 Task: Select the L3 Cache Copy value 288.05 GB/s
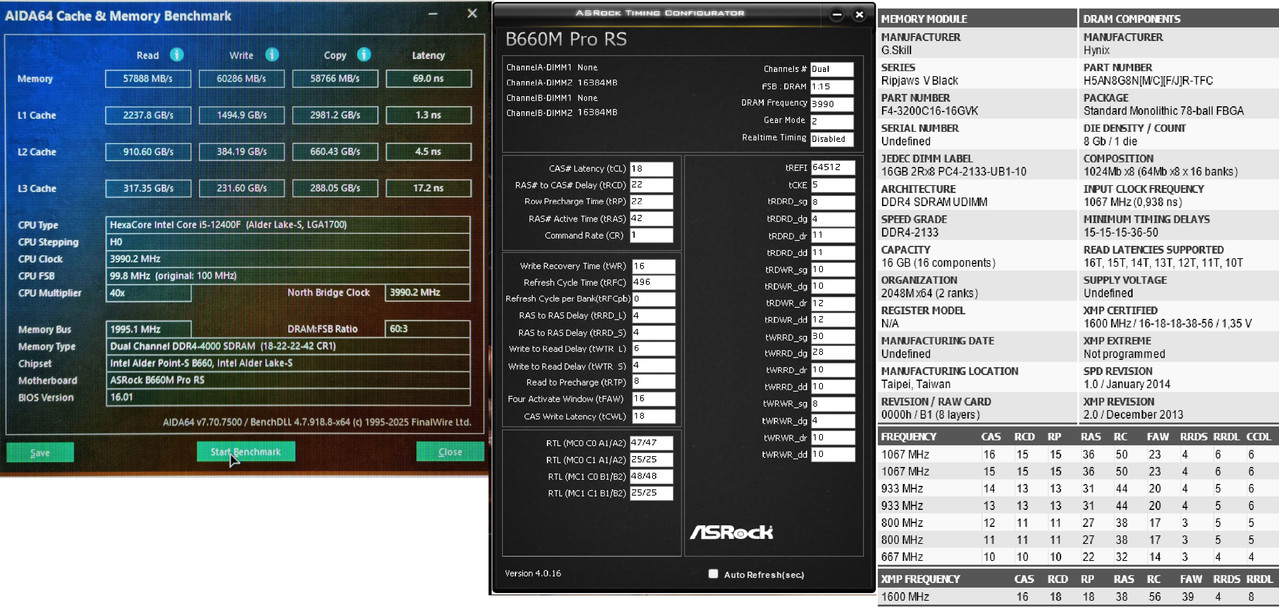pyautogui.click(x=335, y=188)
